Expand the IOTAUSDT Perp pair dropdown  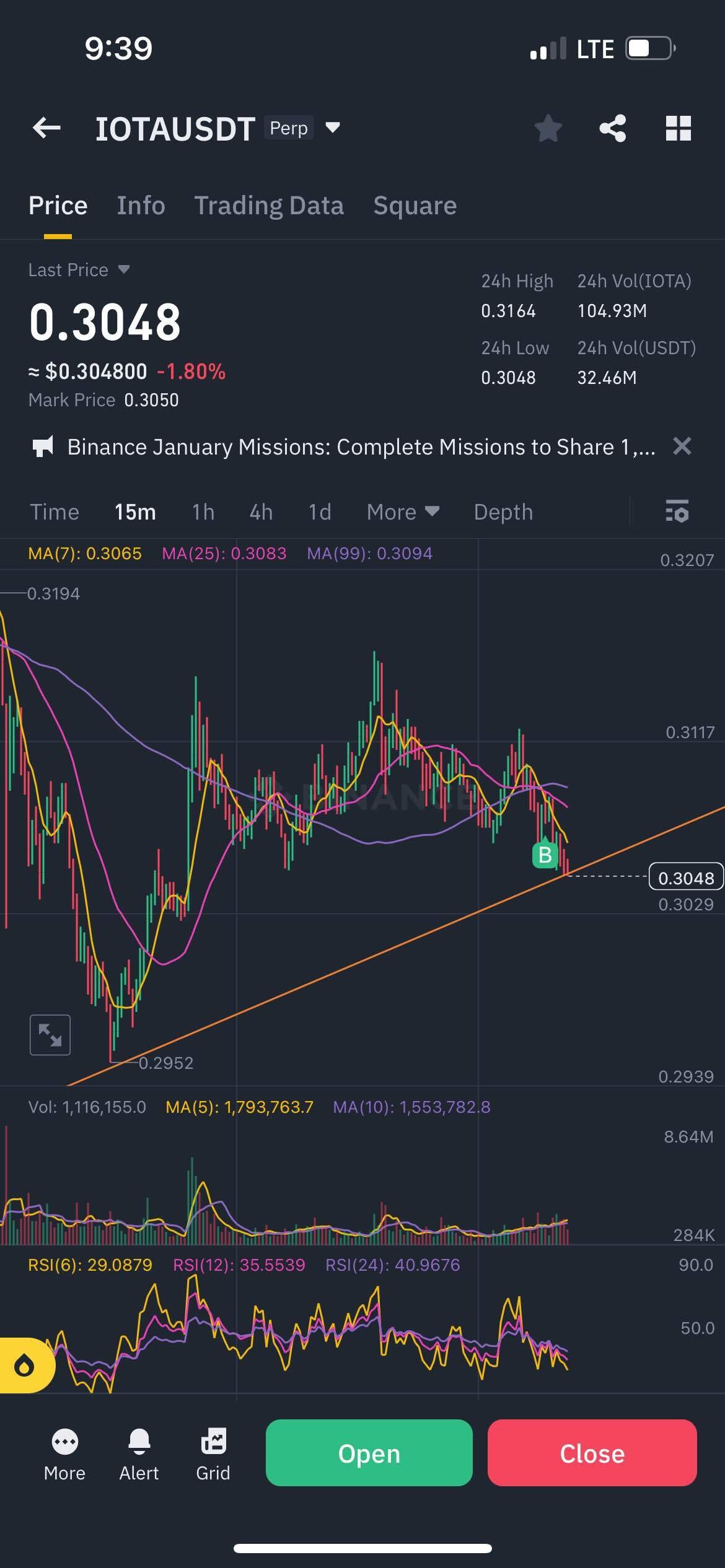click(x=333, y=128)
